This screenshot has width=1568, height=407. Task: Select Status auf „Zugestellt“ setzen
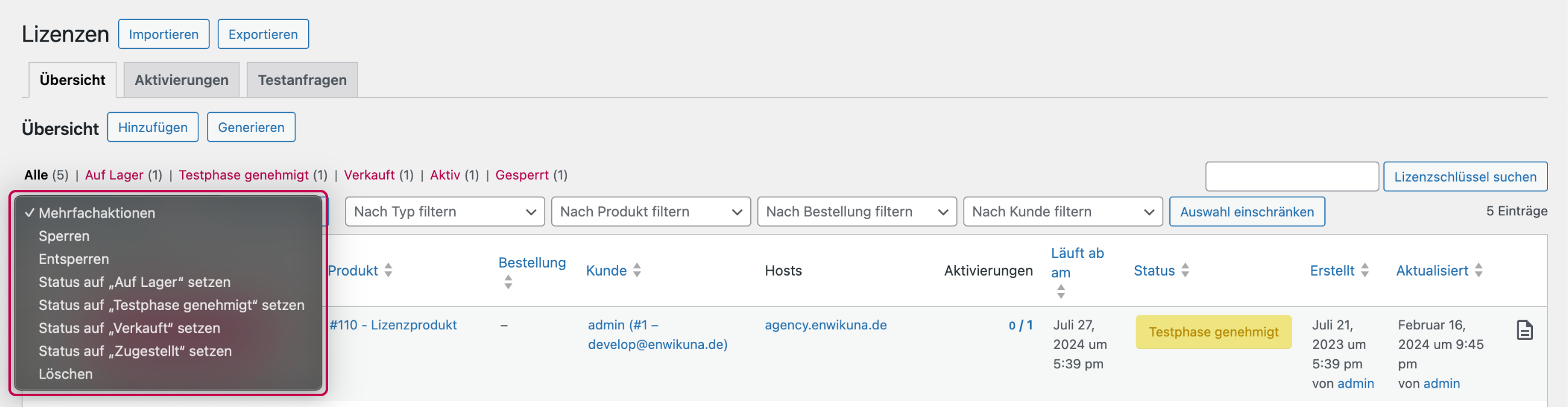[x=168, y=352]
